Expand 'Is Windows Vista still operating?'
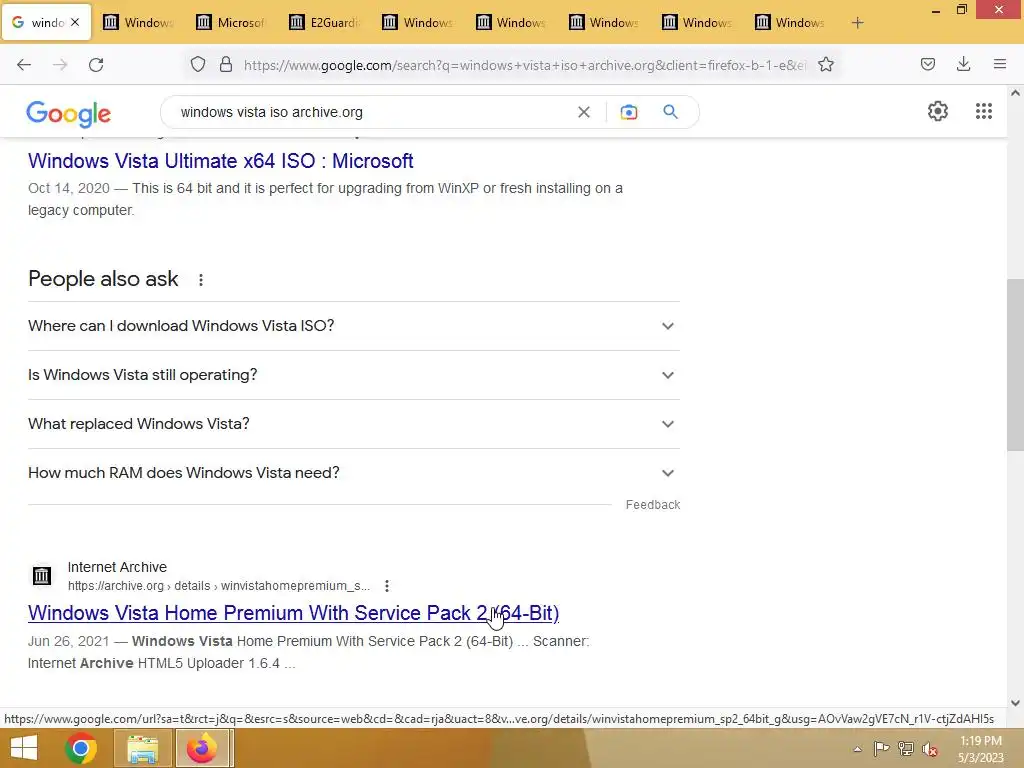Image resolution: width=1024 pixels, height=768 pixels. 353,375
